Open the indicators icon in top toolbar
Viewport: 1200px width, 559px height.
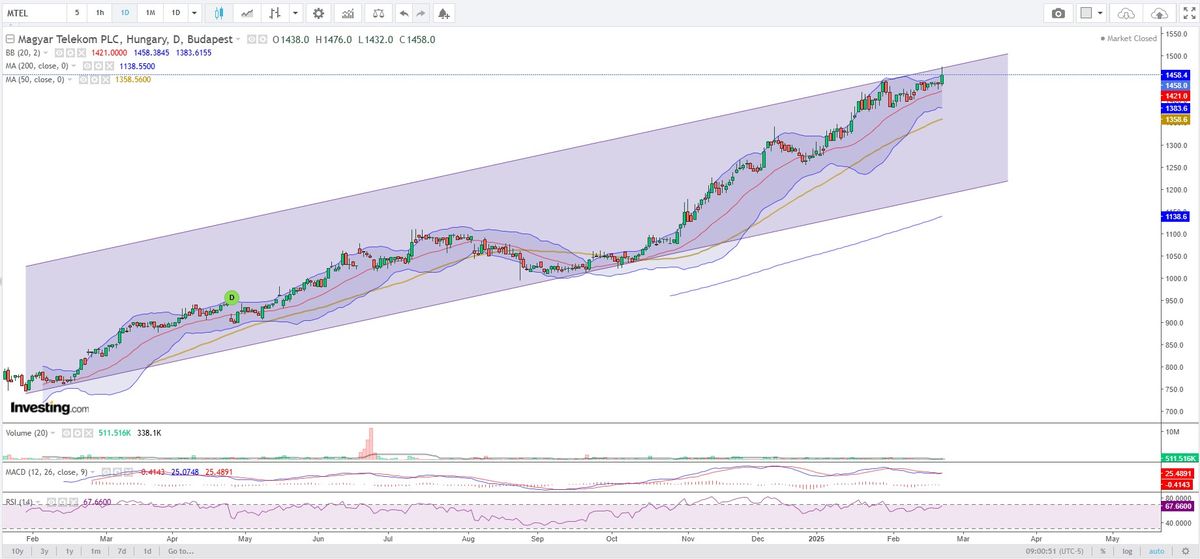pyautogui.click(x=347, y=13)
